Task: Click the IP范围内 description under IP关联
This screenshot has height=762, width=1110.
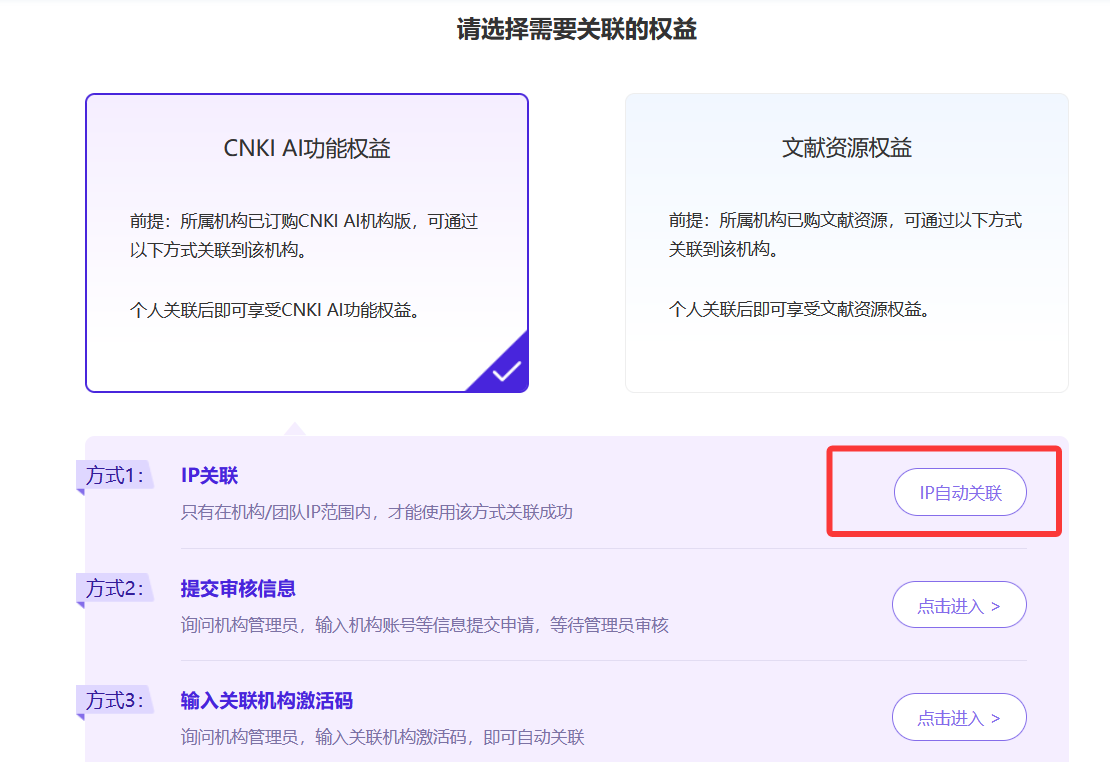Action: pyautogui.click(x=376, y=512)
